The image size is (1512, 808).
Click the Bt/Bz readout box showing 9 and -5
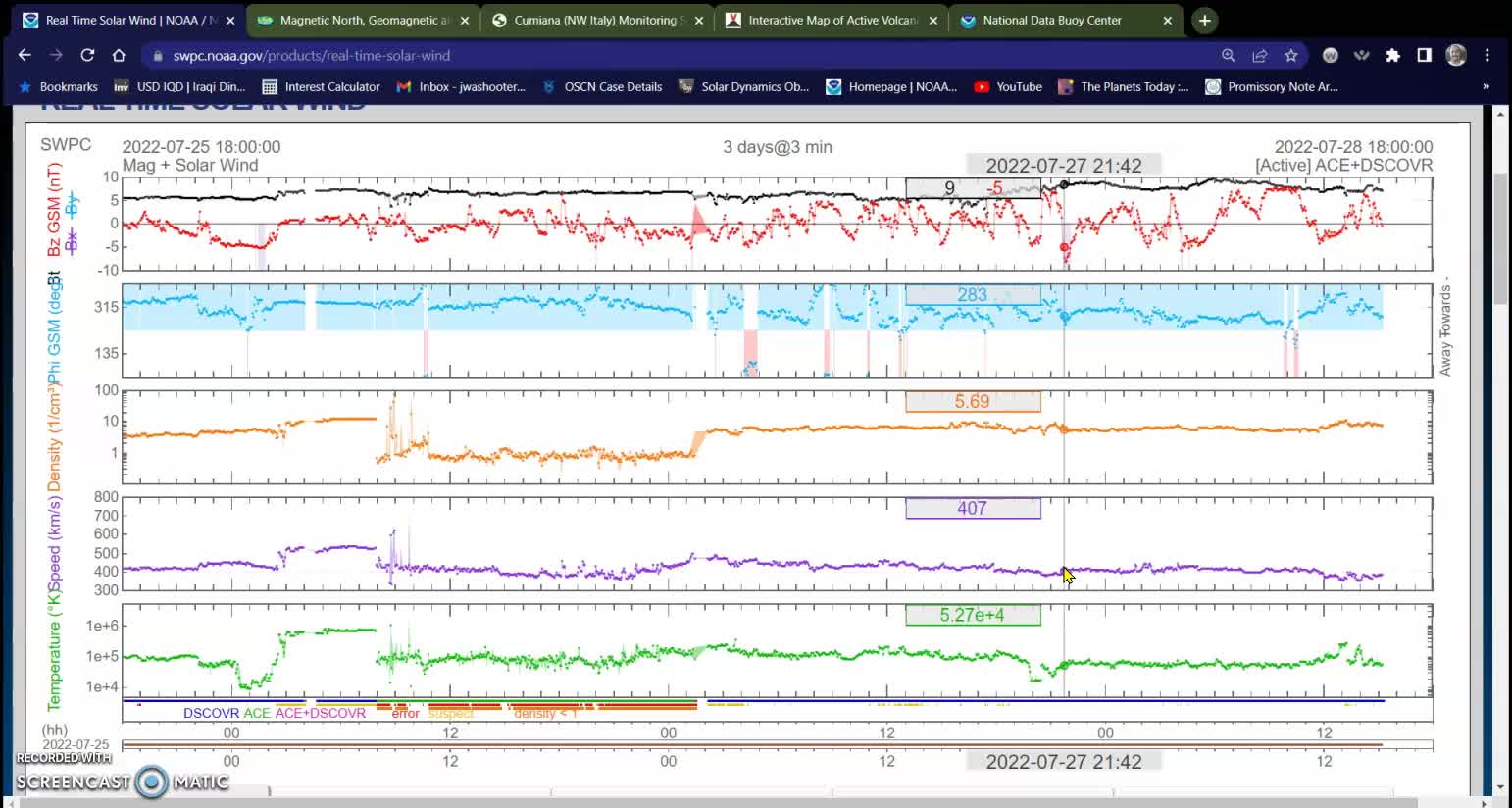[973, 188]
